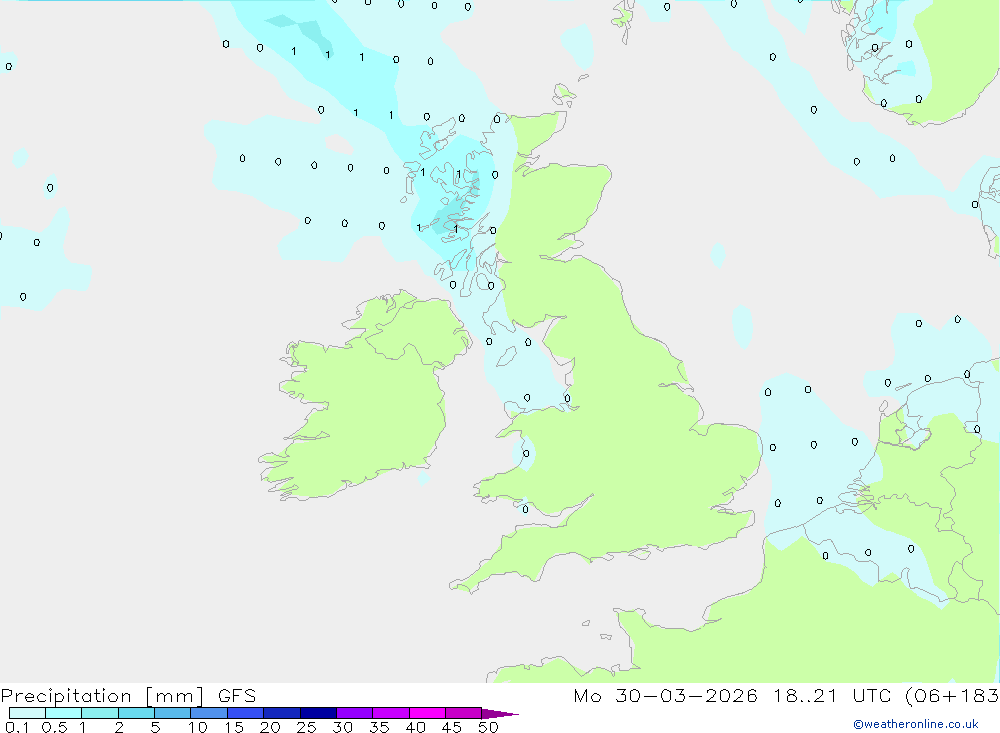Viewport: 1000px width, 733px height.
Task: Click the 30 to 35 mm purple swatch
Action: pos(355,713)
